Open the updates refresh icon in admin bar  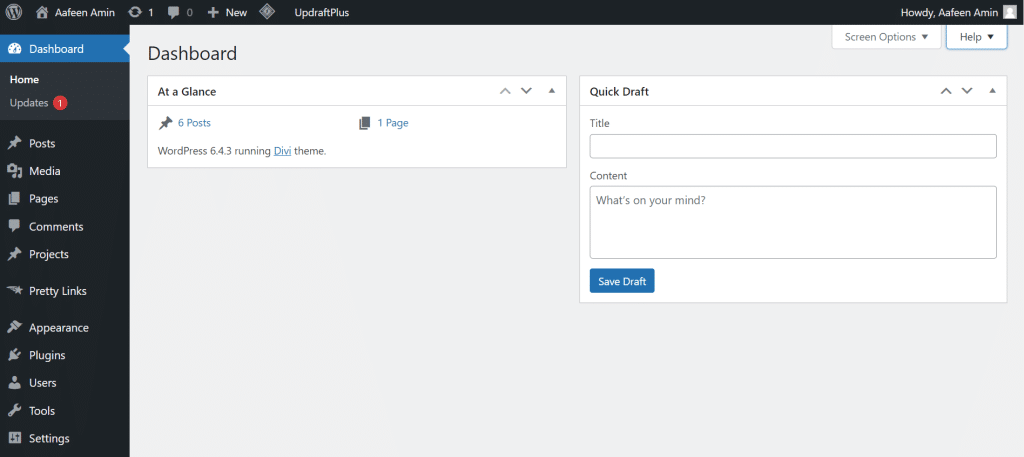coord(135,12)
